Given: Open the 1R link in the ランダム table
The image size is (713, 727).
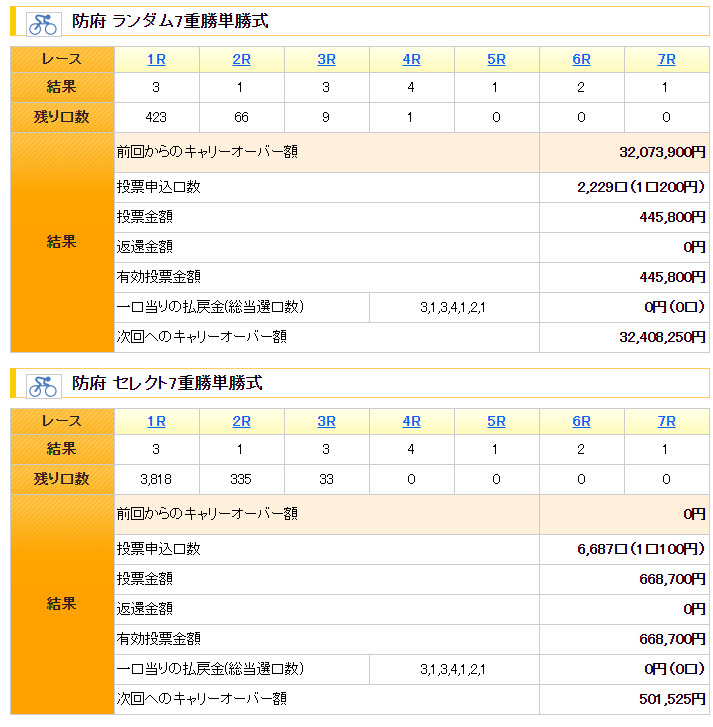Looking at the screenshot, I should (x=156, y=59).
